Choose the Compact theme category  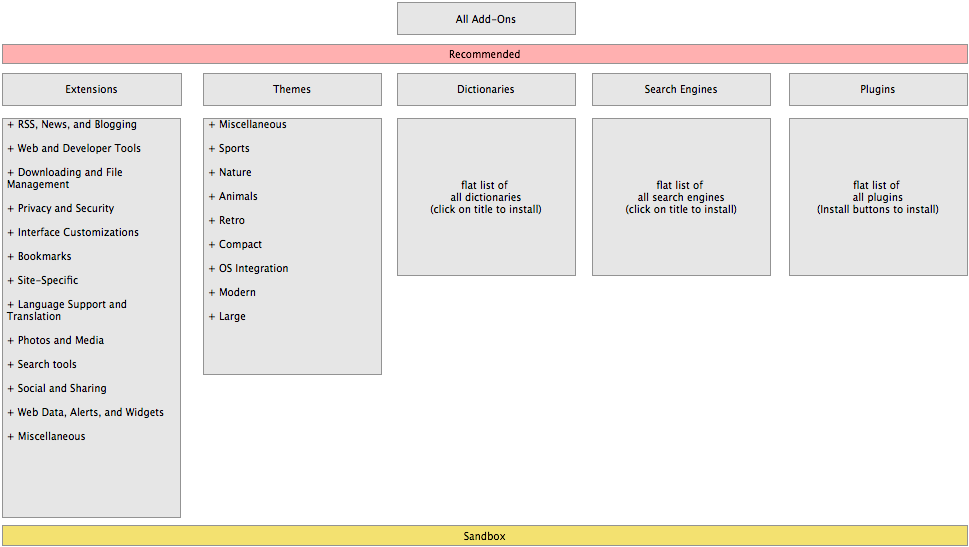tap(240, 245)
